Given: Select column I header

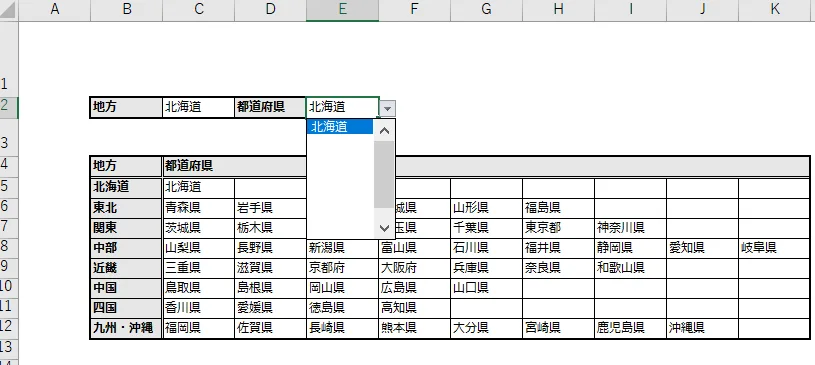Looking at the screenshot, I should point(630,10).
